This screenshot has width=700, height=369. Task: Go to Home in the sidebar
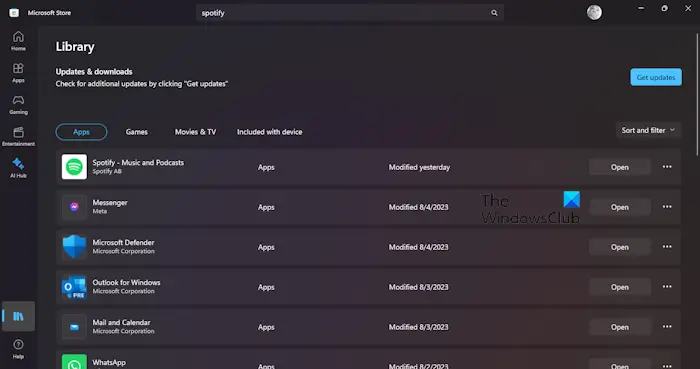[x=18, y=41]
